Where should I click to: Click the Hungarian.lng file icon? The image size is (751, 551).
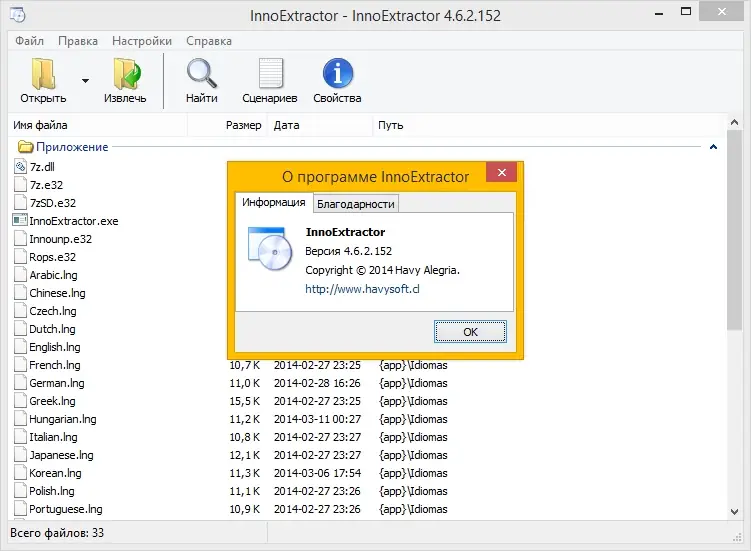click(x=20, y=419)
